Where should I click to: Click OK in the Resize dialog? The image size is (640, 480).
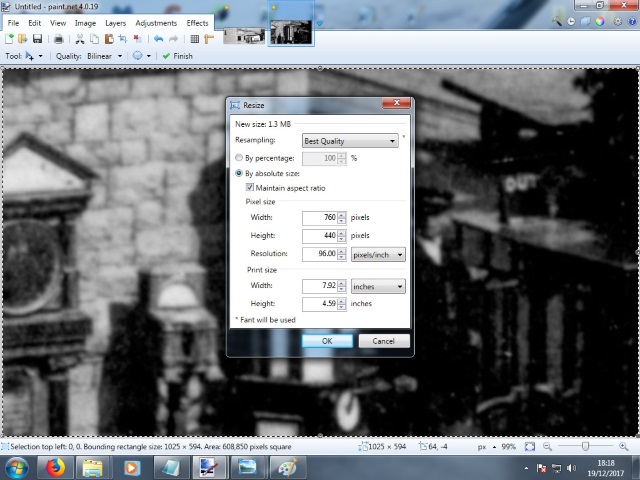pyautogui.click(x=327, y=341)
